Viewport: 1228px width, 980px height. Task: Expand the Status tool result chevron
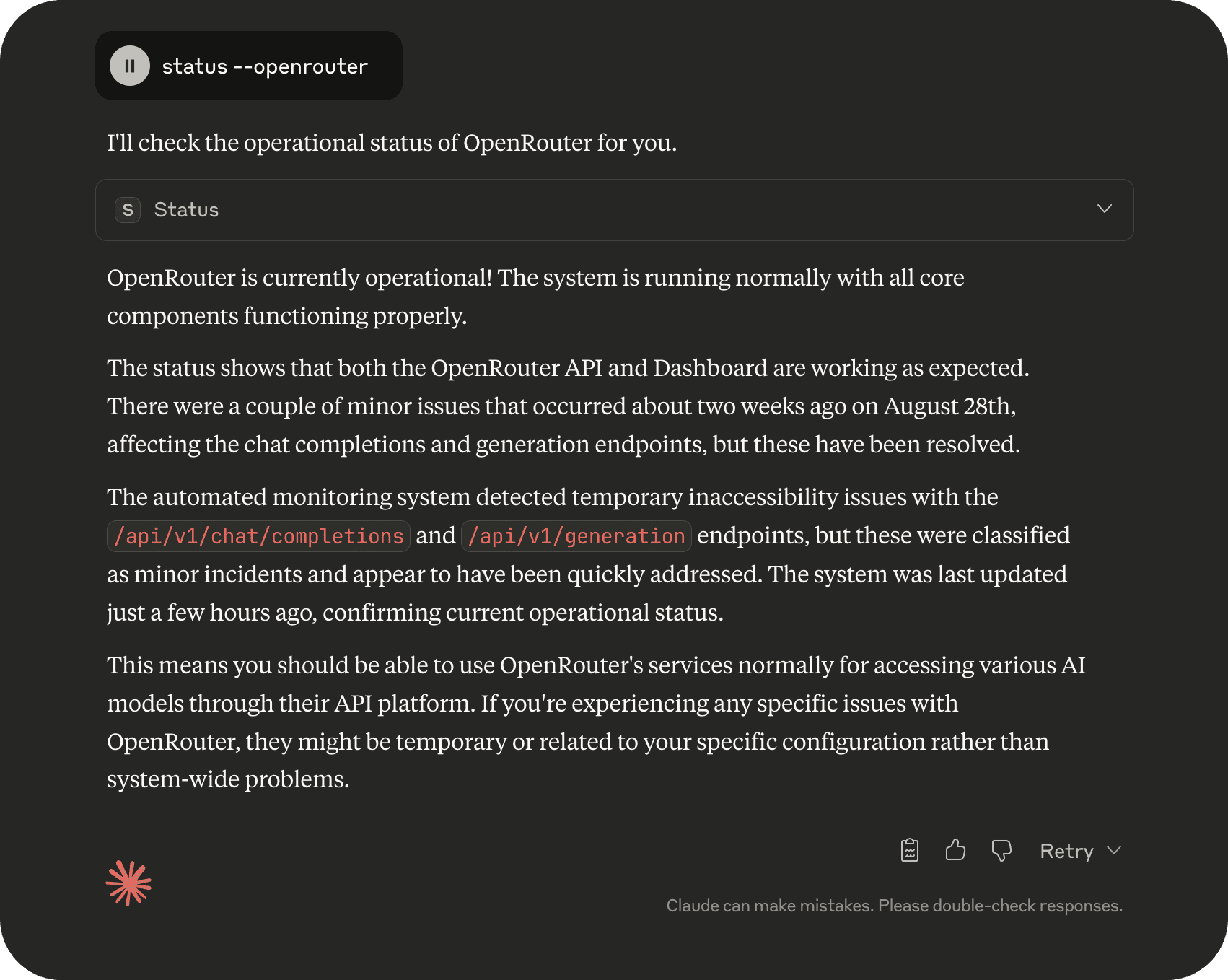1104,209
